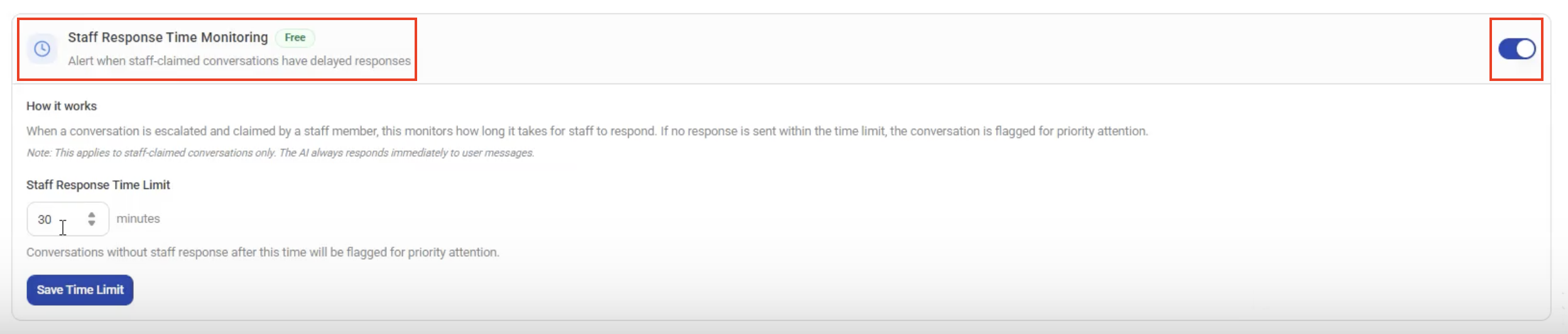Image resolution: width=1568 pixels, height=334 pixels.
Task: Click the empty middle of the monitoring header bar
Action: (x=942, y=49)
